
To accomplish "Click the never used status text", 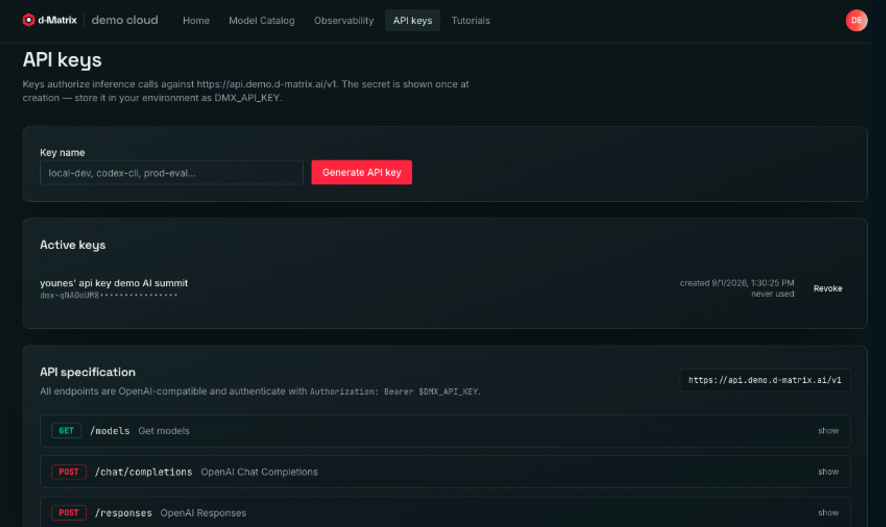I will click(x=772, y=294).
